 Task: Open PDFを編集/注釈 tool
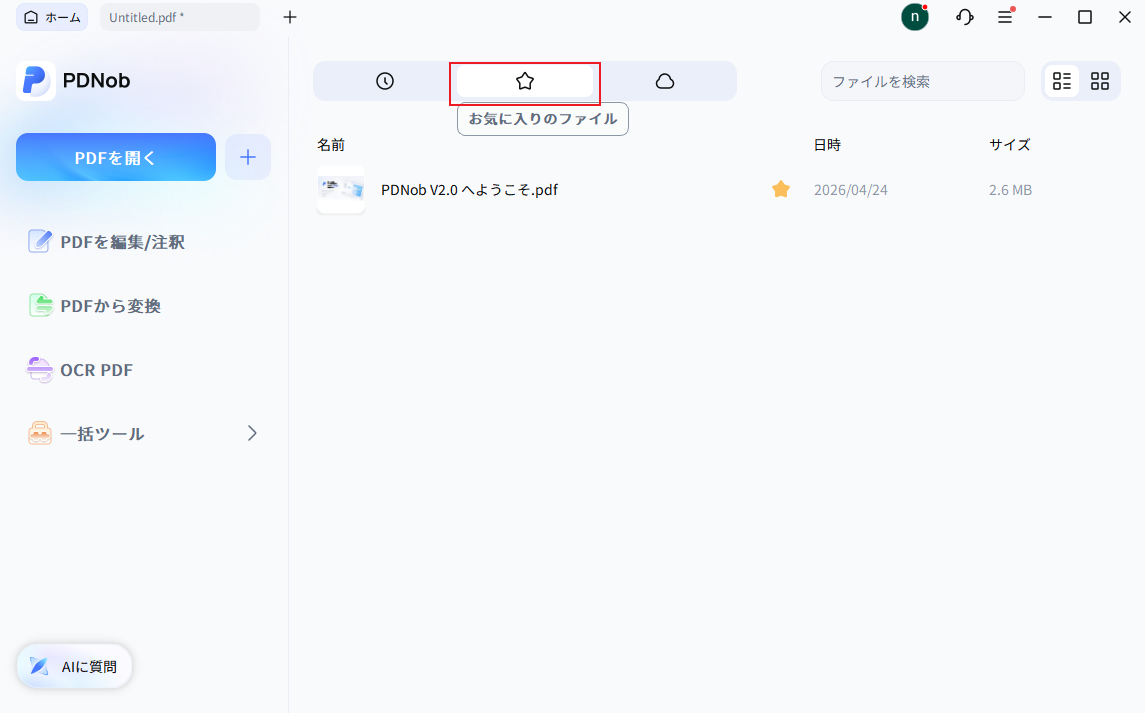click(106, 242)
